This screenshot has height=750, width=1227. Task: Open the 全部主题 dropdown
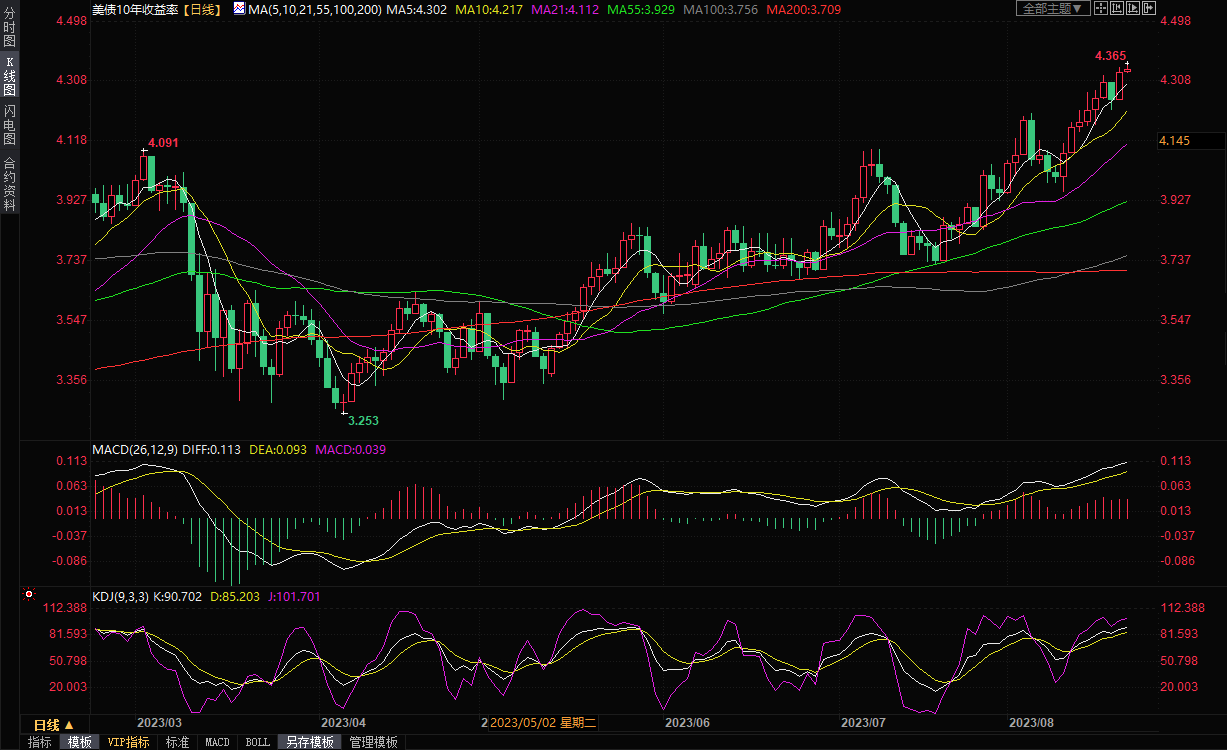[x=1051, y=9]
